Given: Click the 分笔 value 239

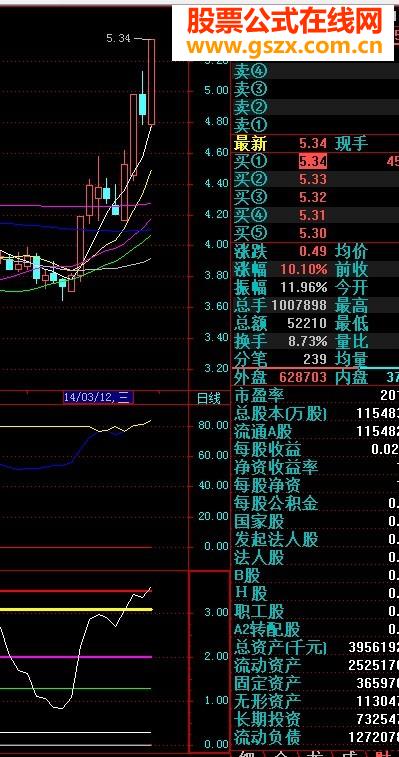Looking at the screenshot, I should click(315, 359).
